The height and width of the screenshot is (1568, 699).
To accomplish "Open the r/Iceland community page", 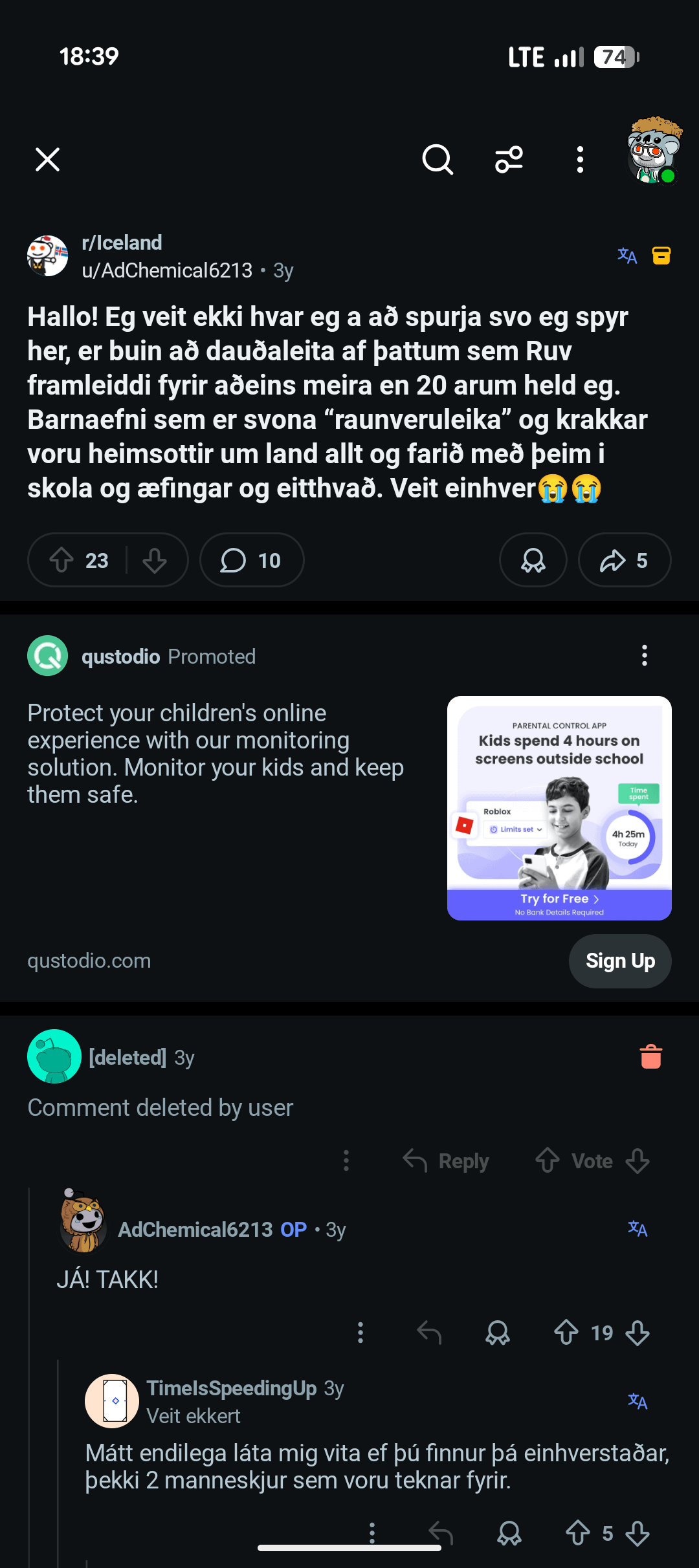I will [122, 243].
